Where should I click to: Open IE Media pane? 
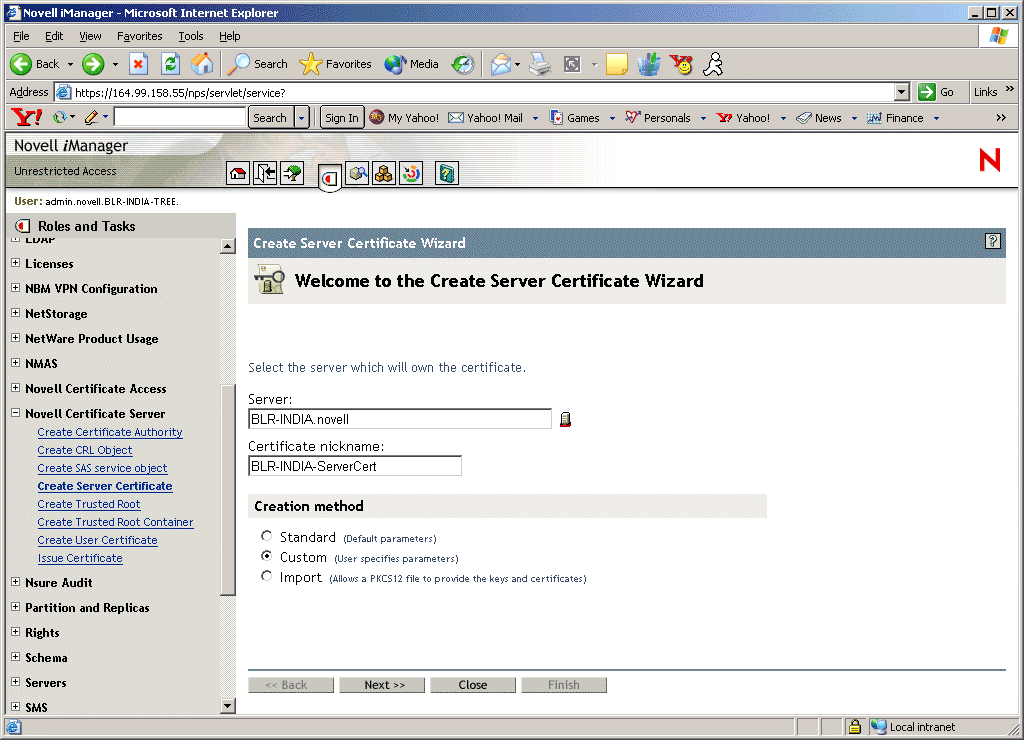(411, 64)
